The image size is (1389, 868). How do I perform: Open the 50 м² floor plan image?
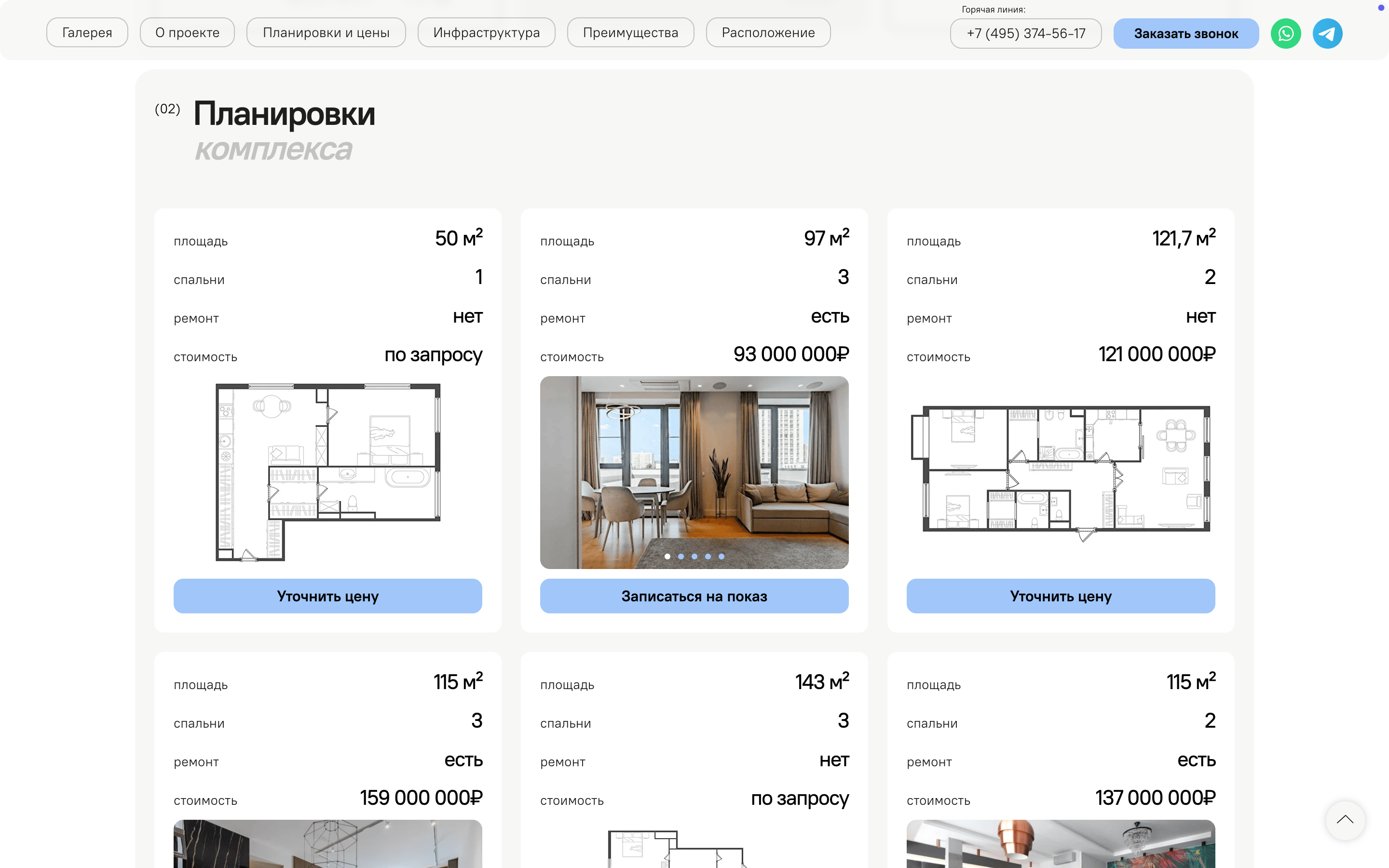point(328,472)
